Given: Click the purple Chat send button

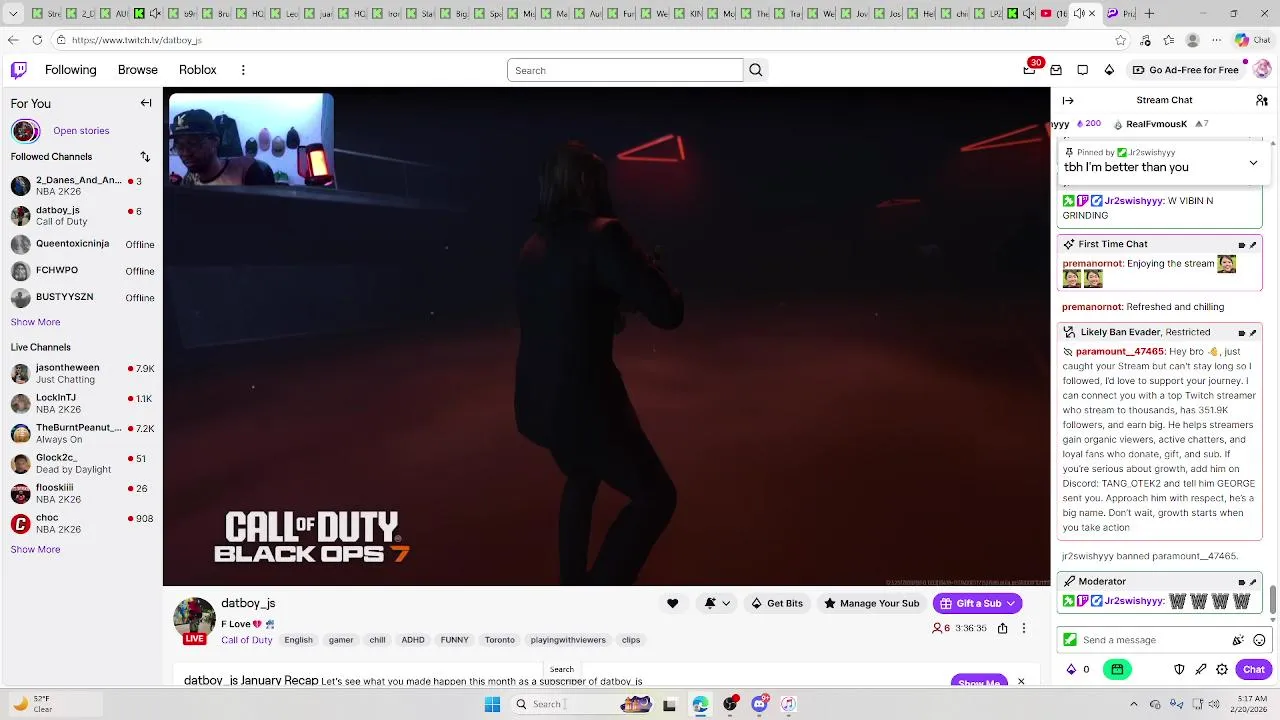Looking at the screenshot, I should (1254, 669).
